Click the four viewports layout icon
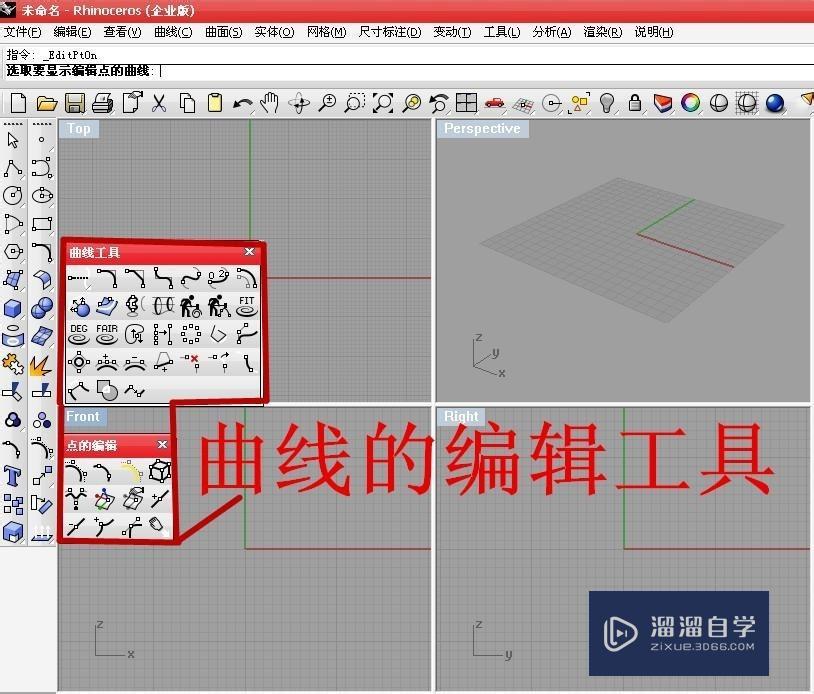This screenshot has width=814, height=694. [466, 102]
